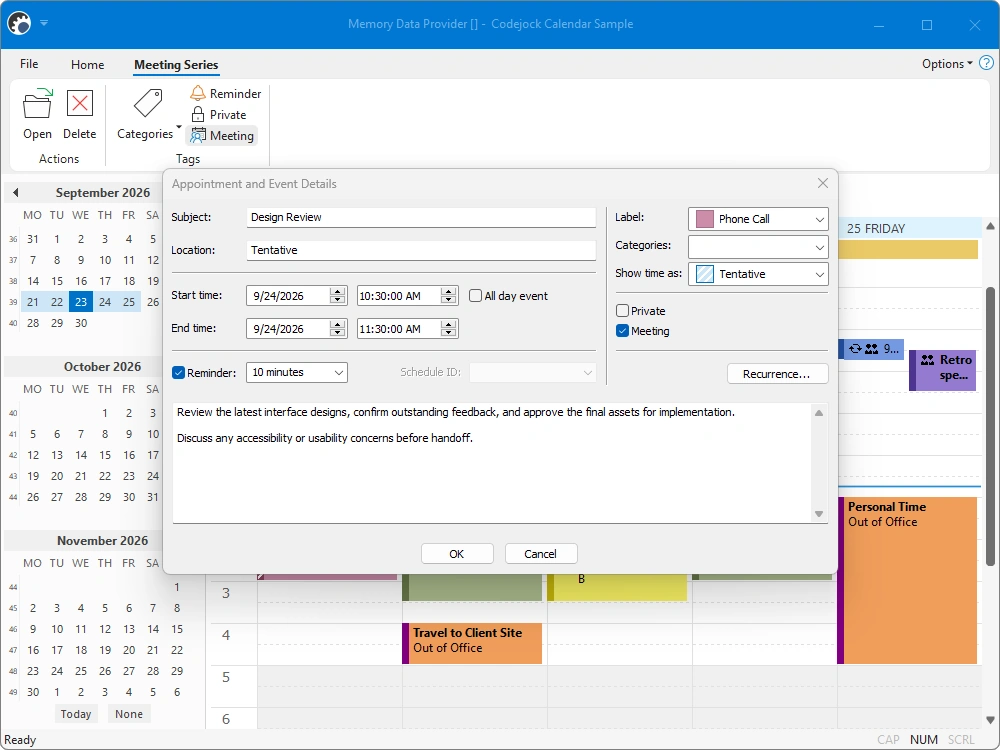
Task: Click the 25 FRIDAY day header
Action: click(909, 228)
